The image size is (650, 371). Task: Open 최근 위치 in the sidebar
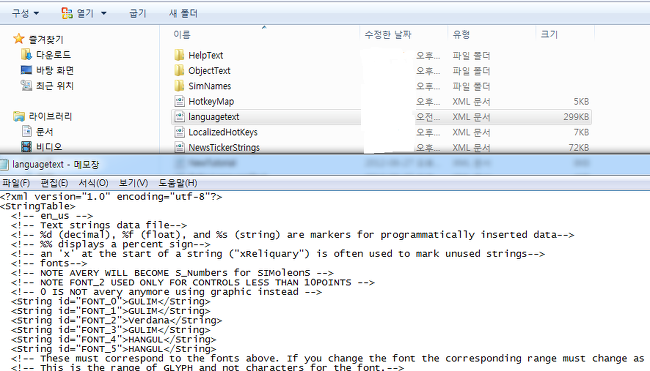pos(55,85)
